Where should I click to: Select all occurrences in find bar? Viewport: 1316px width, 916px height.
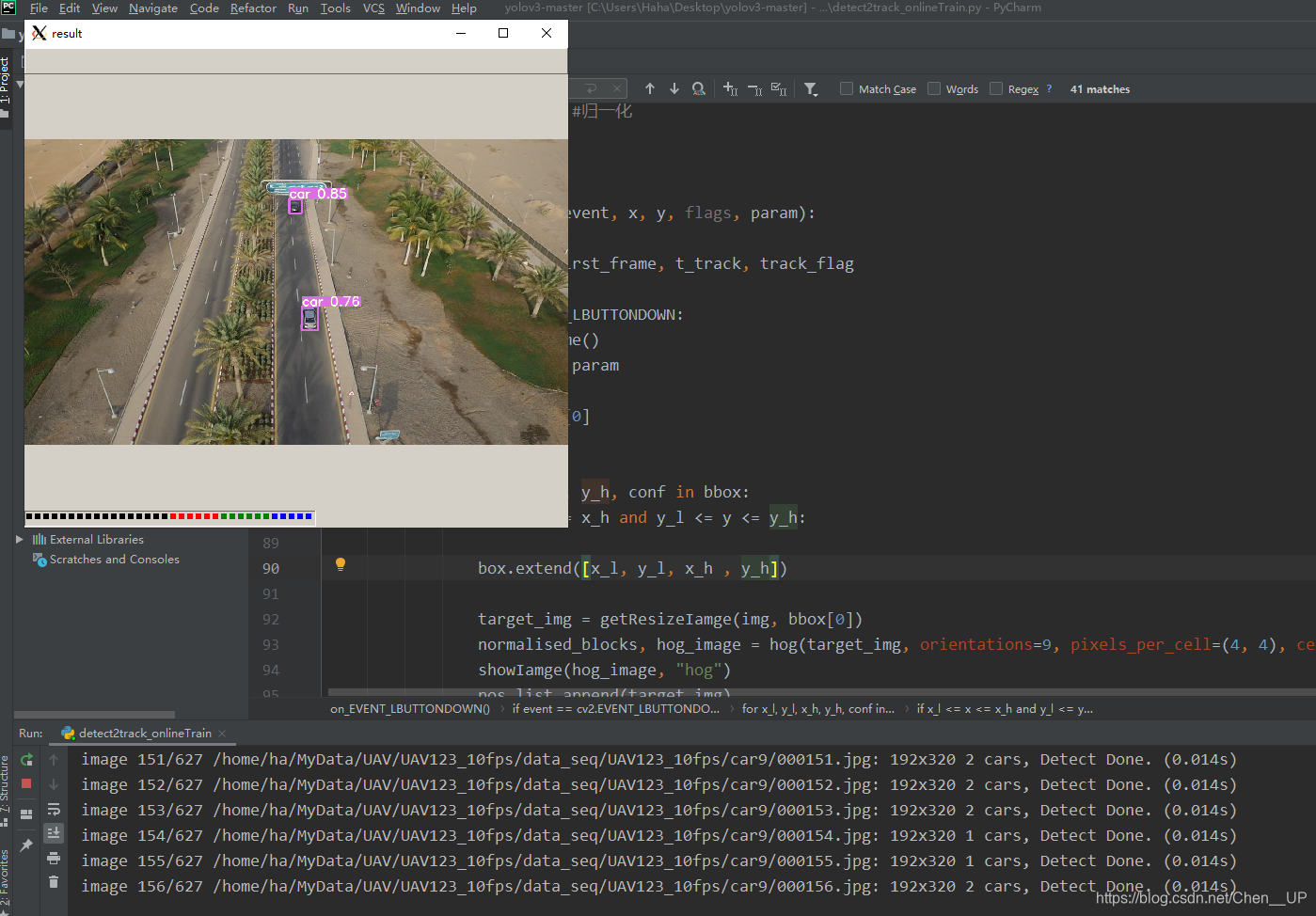point(779,88)
